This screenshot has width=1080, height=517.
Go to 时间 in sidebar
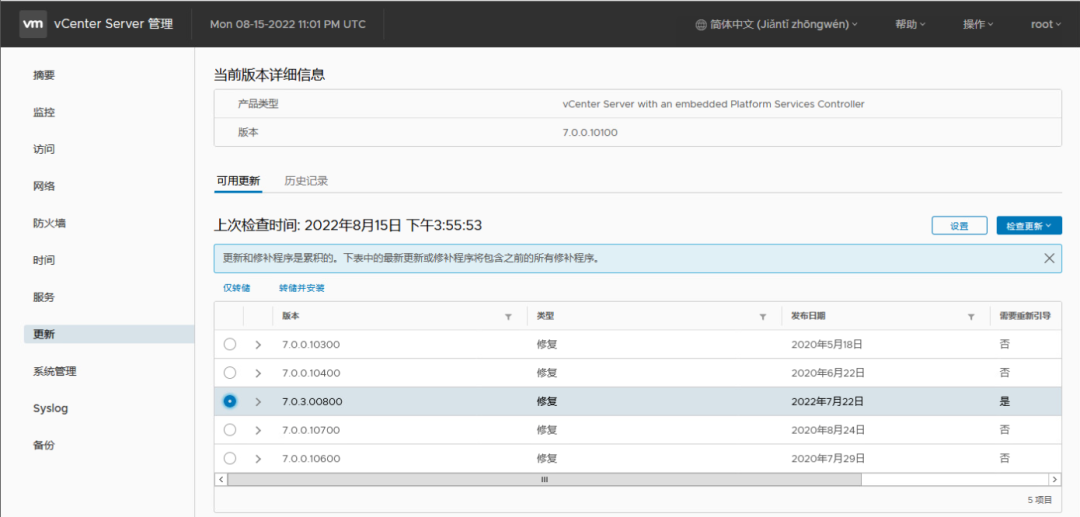pyautogui.click(x=44, y=260)
